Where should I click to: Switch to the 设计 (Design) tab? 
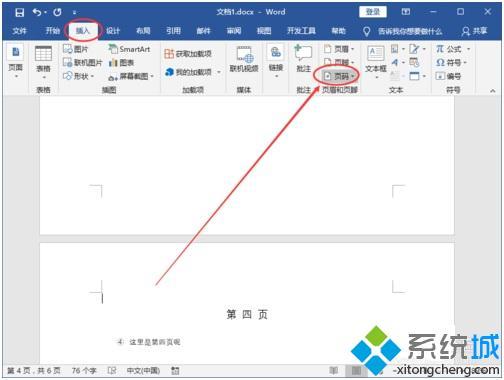113,31
